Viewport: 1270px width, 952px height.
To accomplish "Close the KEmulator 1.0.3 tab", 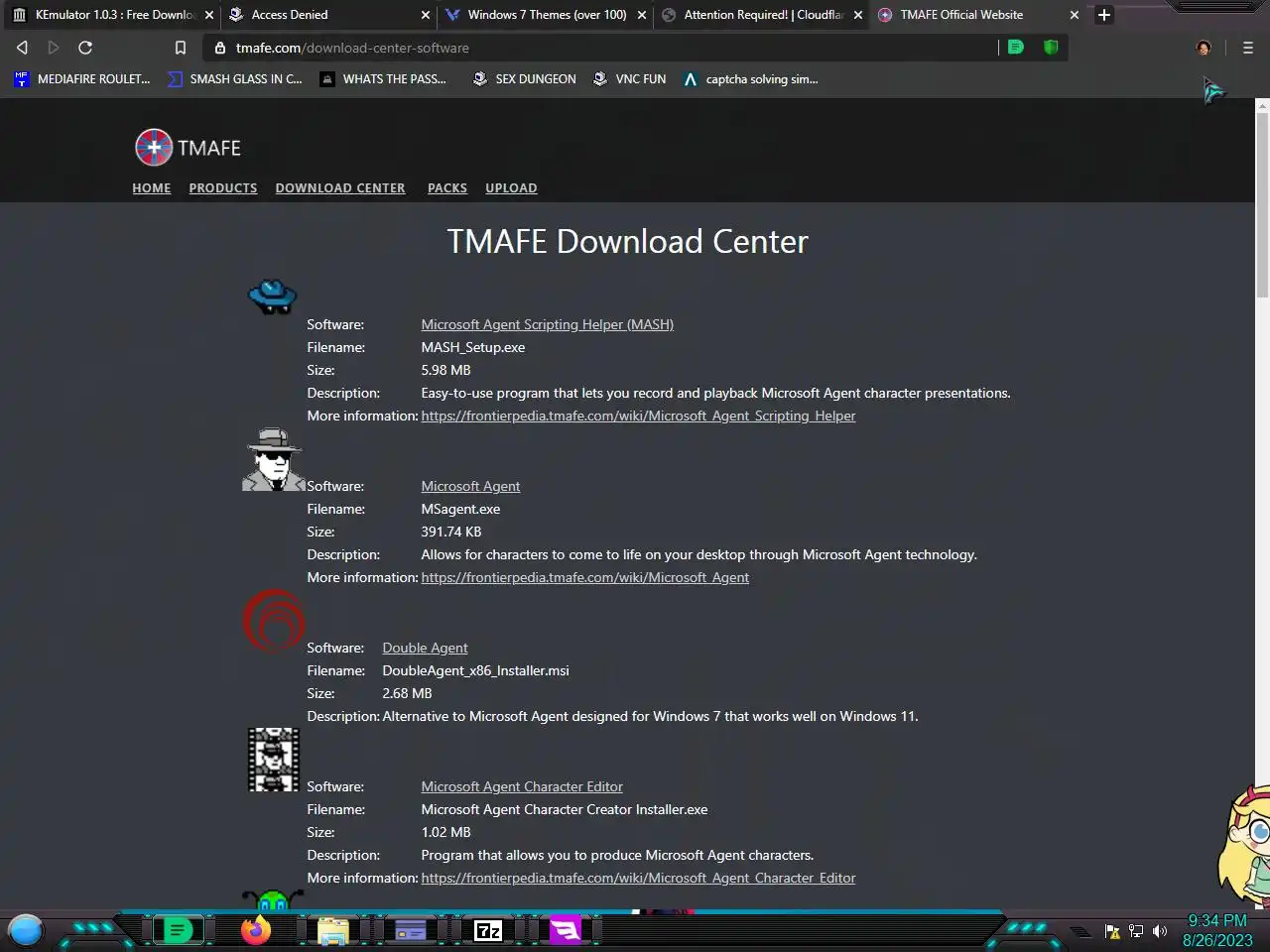I will tap(209, 15).
